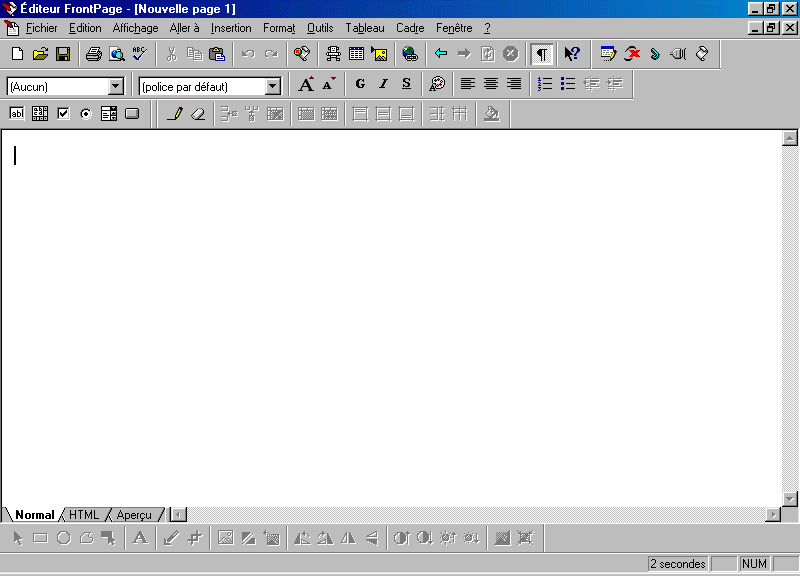The image size is (800, 576).
Task: Increase text size with the large A icon
Action: pyautogui.click(x=306, y=84)
